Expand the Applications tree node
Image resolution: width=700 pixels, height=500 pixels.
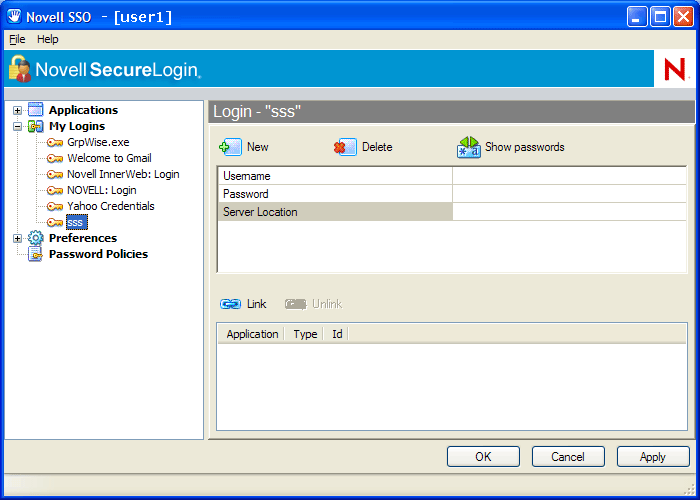[x=17, y=110]
